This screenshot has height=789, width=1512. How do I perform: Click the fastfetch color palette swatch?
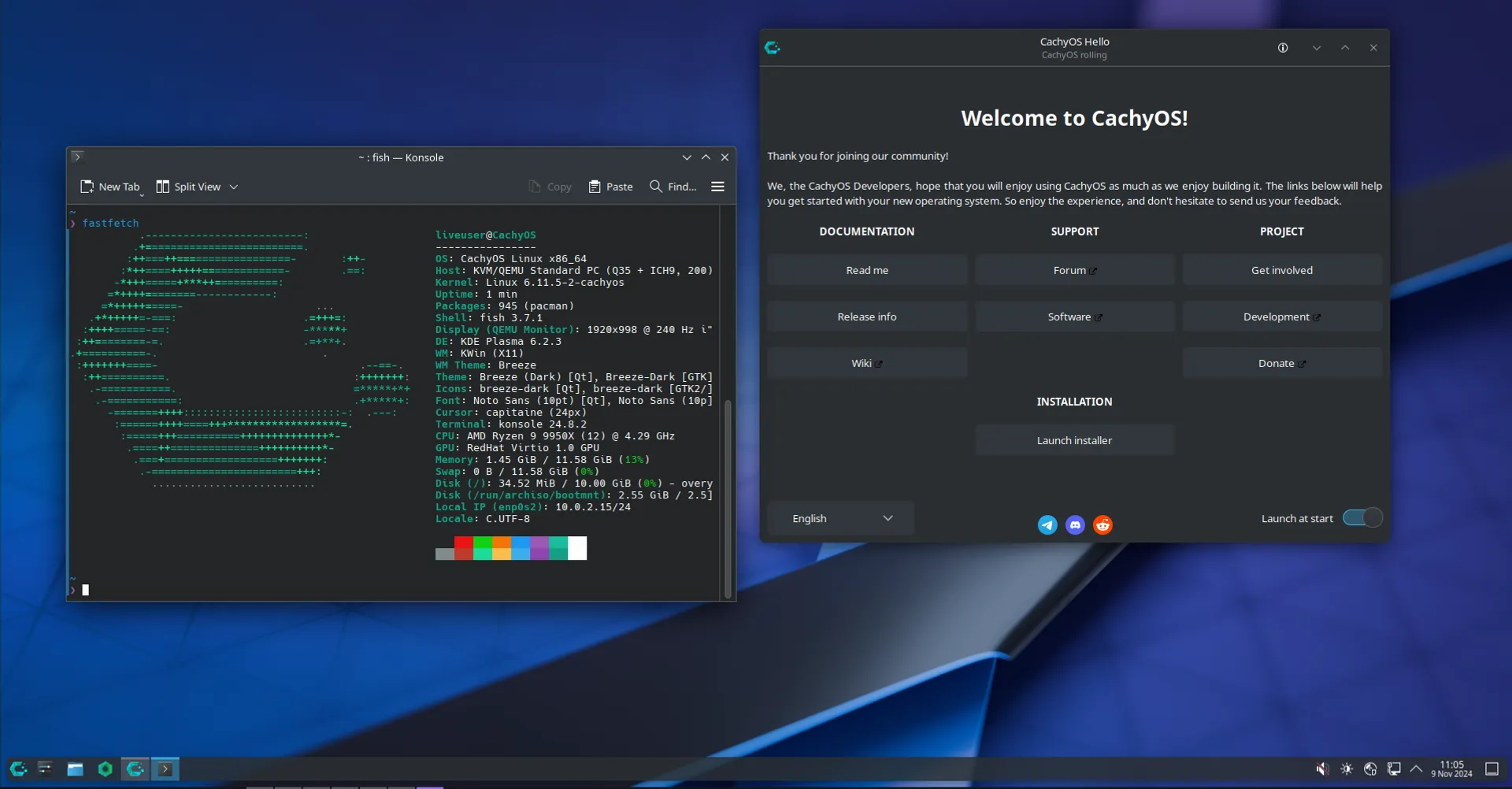pyautogui.click(x=511, y=548)
